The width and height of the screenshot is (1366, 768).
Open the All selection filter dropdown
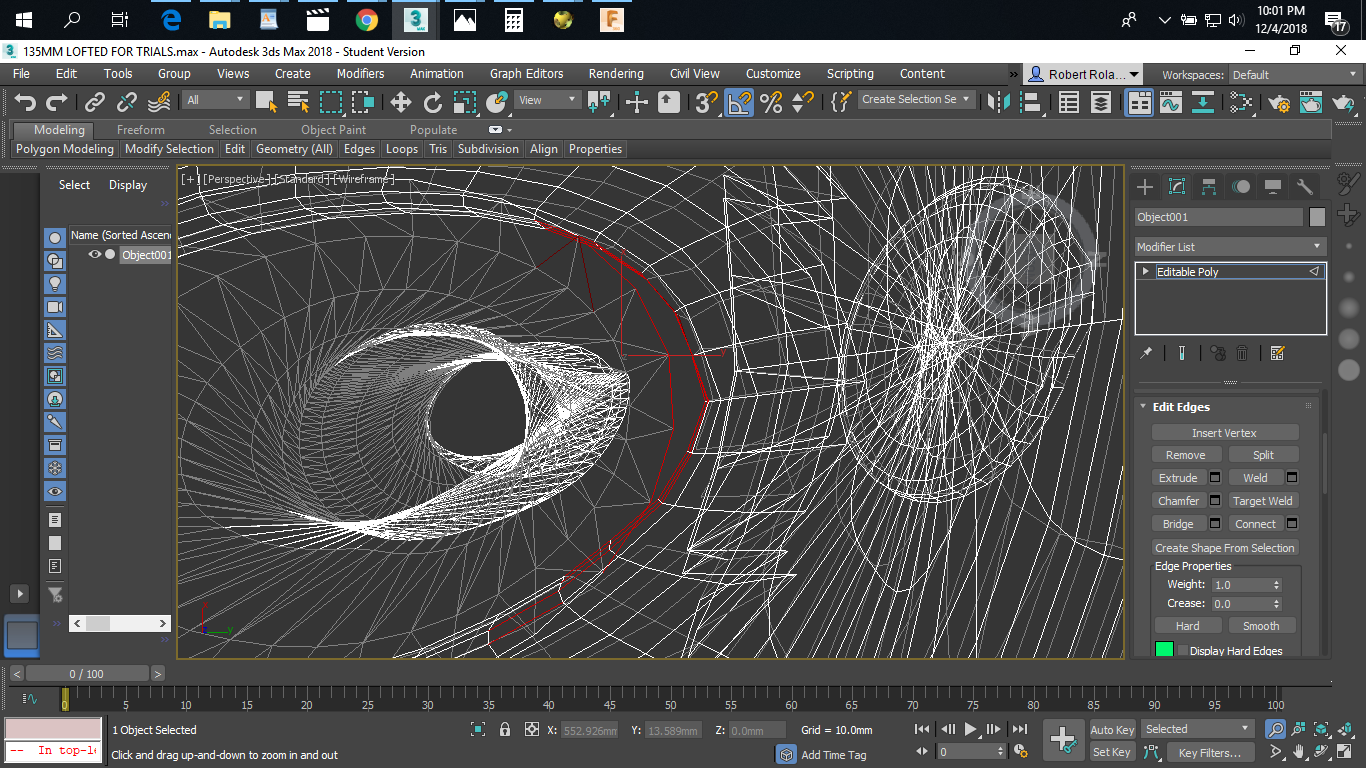click(215, 100)
